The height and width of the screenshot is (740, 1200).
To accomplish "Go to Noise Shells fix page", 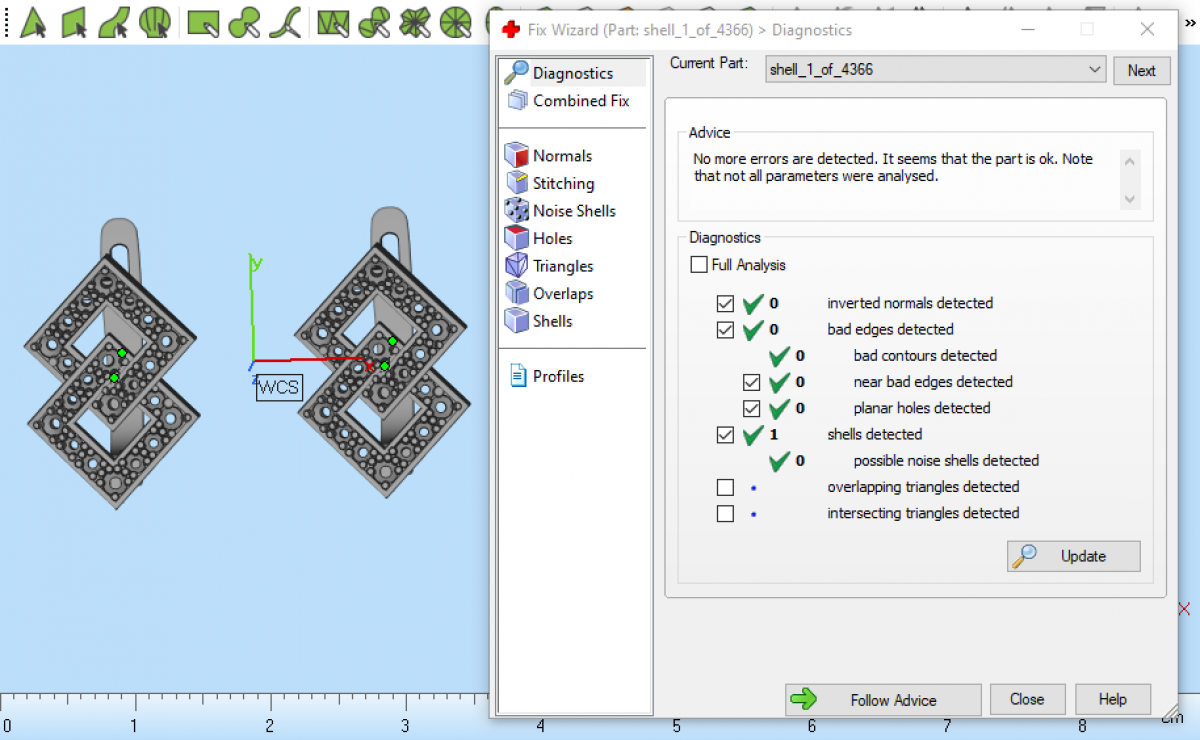I will 573,211.
